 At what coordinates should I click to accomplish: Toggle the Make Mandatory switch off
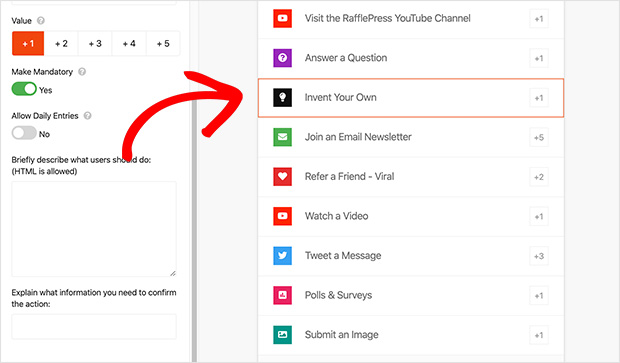pos(24,89)
